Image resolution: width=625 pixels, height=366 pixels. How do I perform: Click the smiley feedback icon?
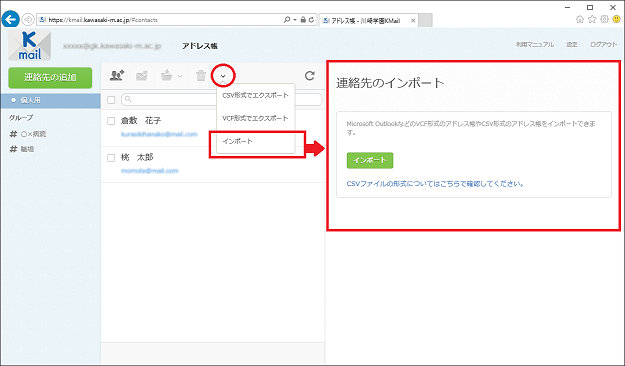click(617, 19)
